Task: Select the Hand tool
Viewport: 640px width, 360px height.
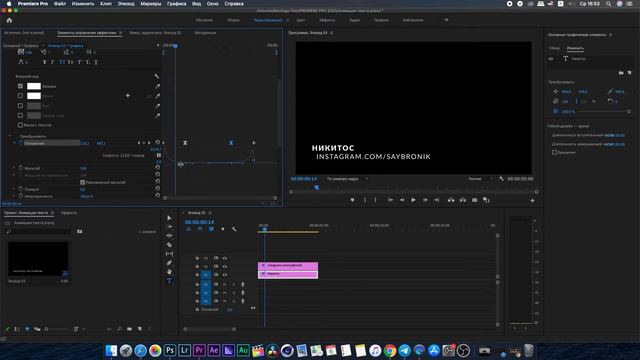Action: tap(169, 272)
